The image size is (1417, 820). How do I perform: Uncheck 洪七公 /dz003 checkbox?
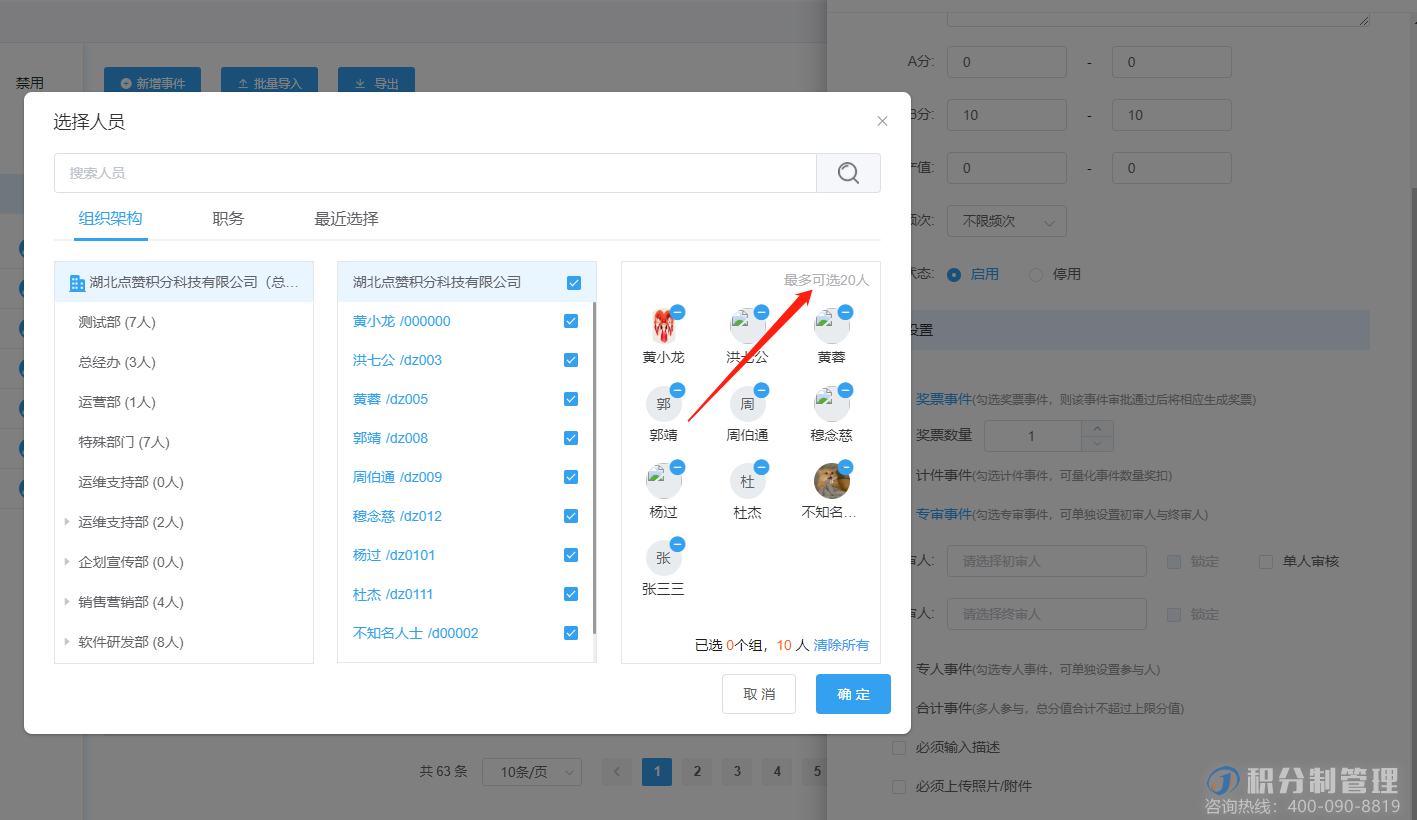pos(571,360)
